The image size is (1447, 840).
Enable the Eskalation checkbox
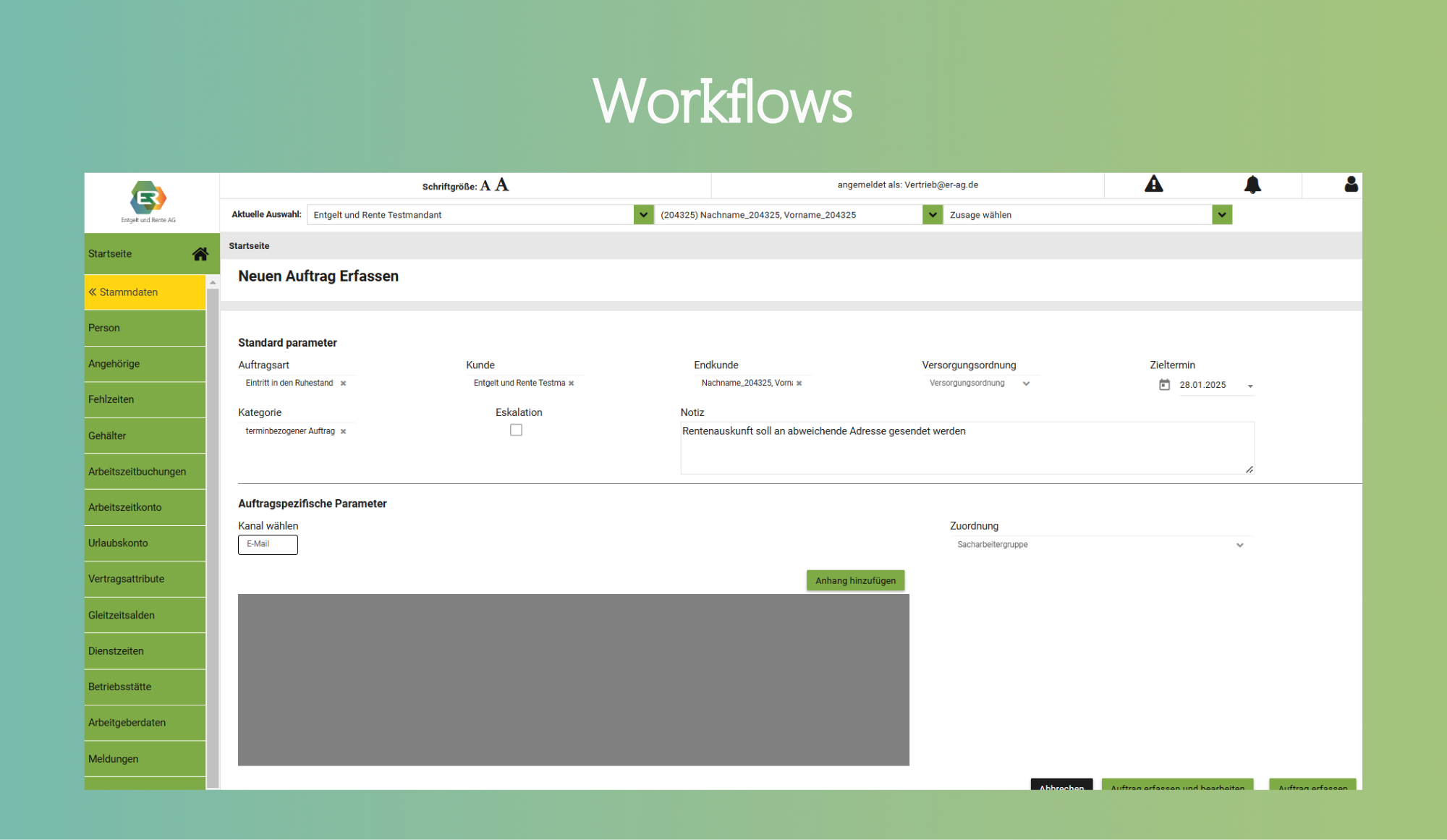pos(516,430)
